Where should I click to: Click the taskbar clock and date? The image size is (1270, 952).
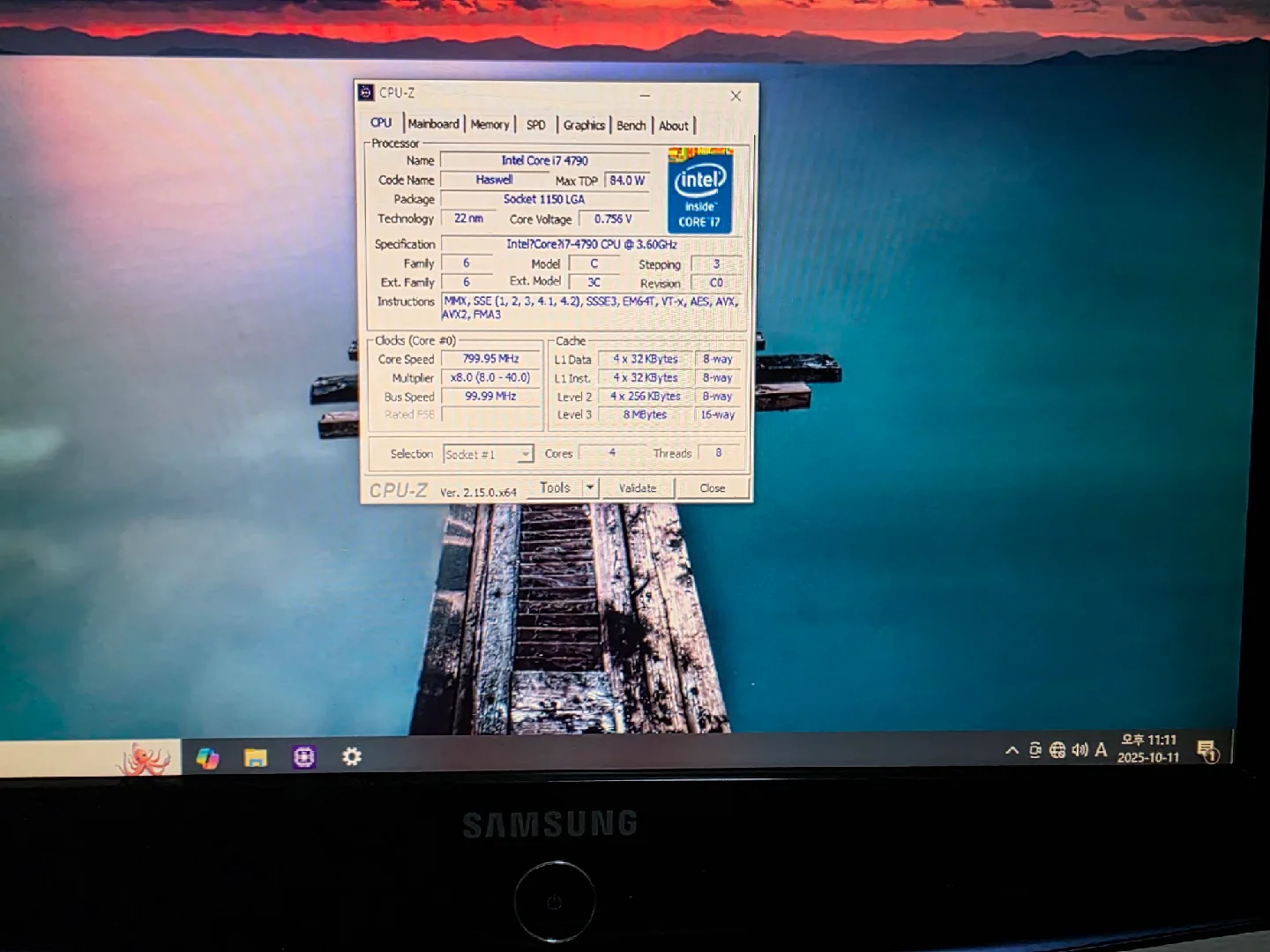(1148, 749)
